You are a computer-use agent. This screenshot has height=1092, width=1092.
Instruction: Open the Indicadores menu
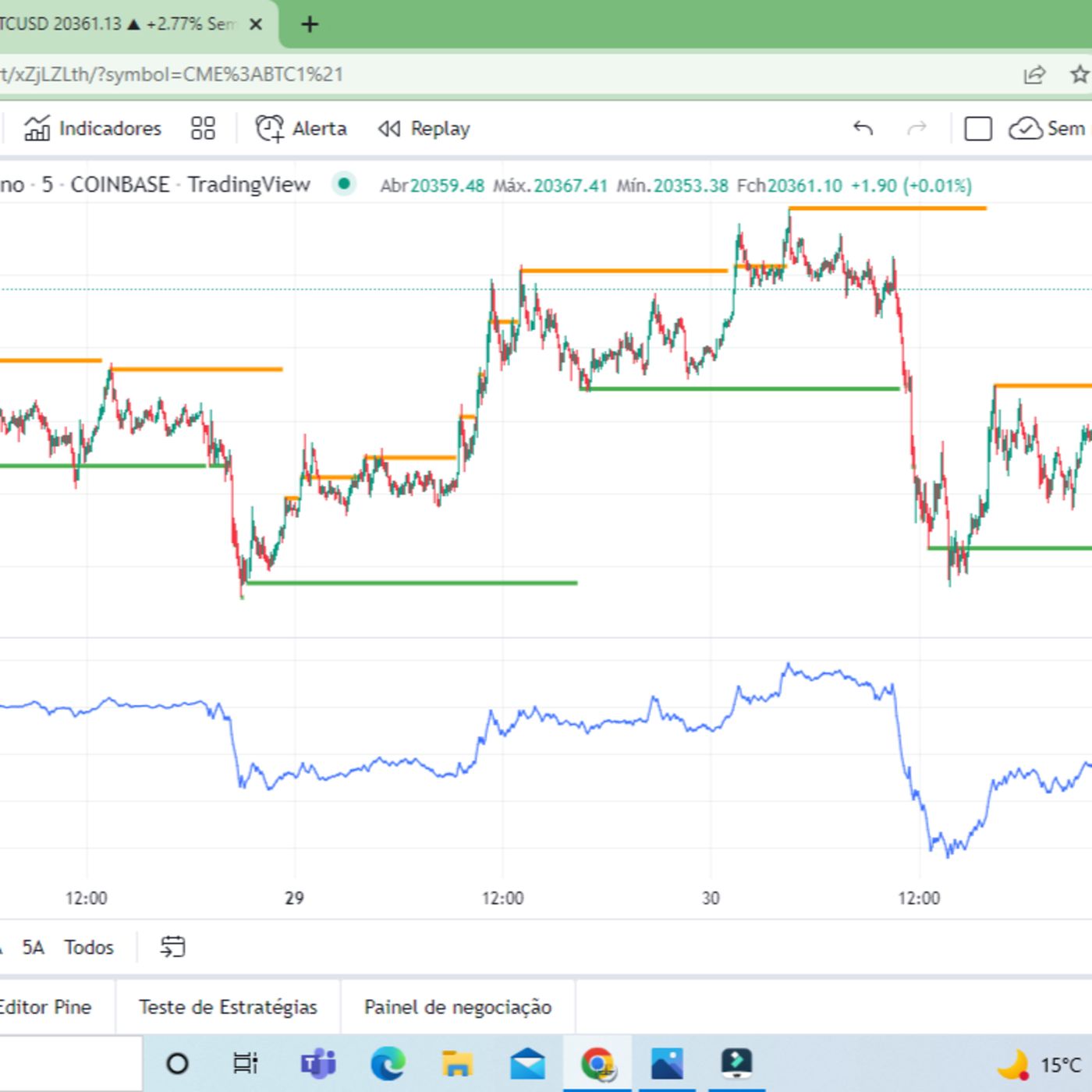tap(93, 129)
